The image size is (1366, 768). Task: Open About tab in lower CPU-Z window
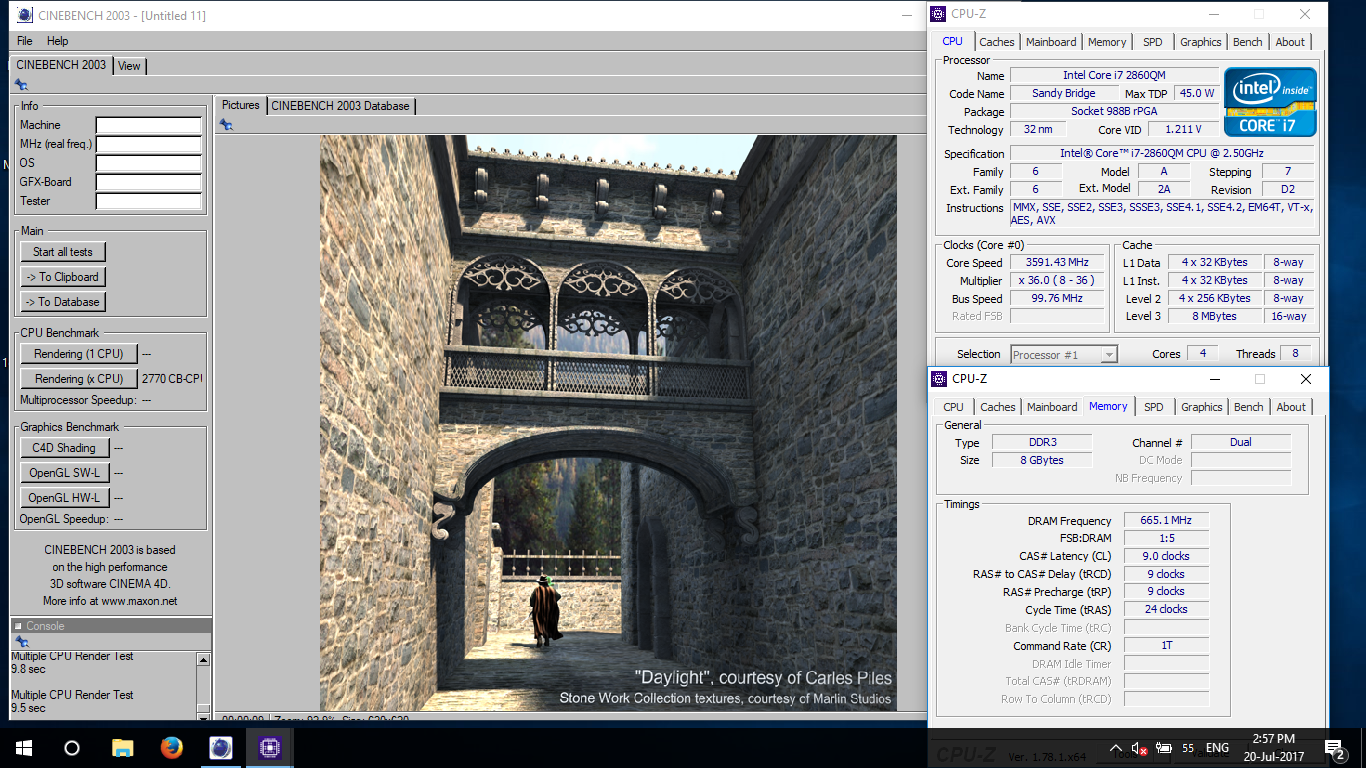pos(1291,407)
